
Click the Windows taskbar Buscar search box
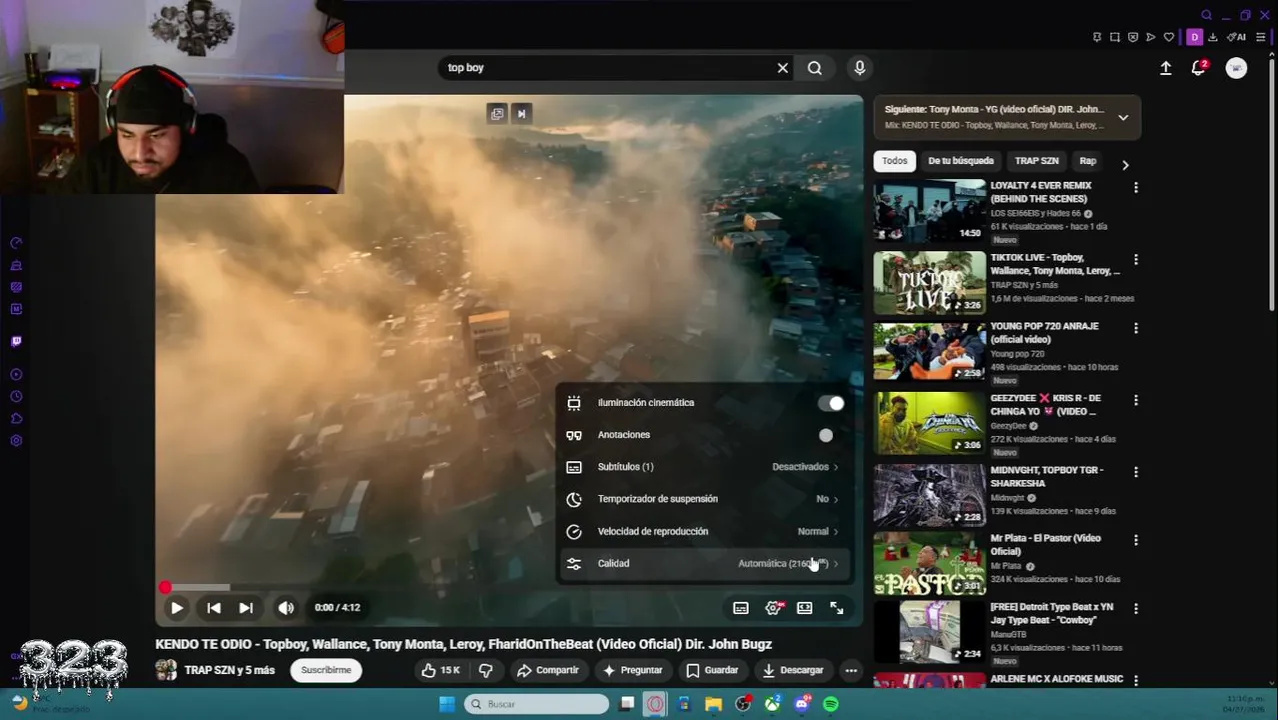coord(537,704)
